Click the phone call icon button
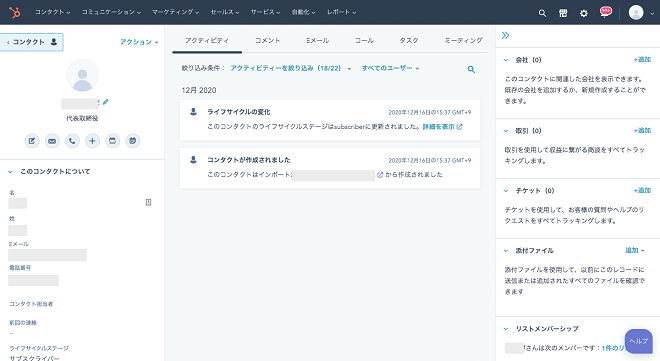660x361 pixels. pos(72,141)
